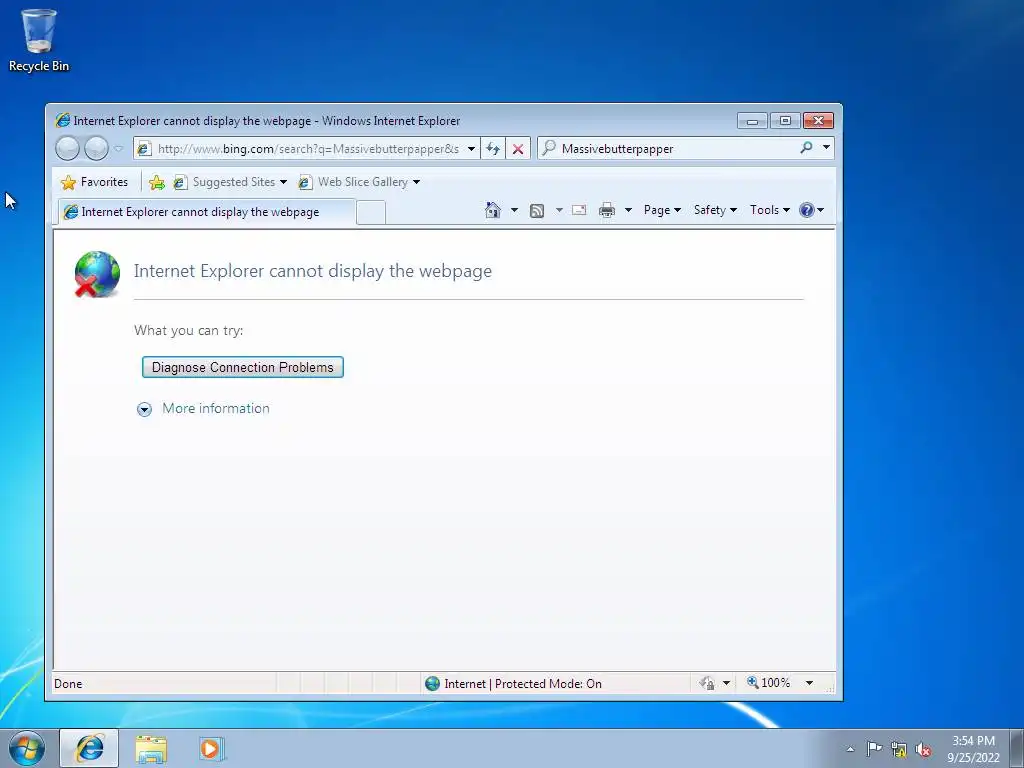The width and height of the screenshot is (1024, 768).
Task: Open the recent pages dropdown arrow
Action: coord(118,149)
